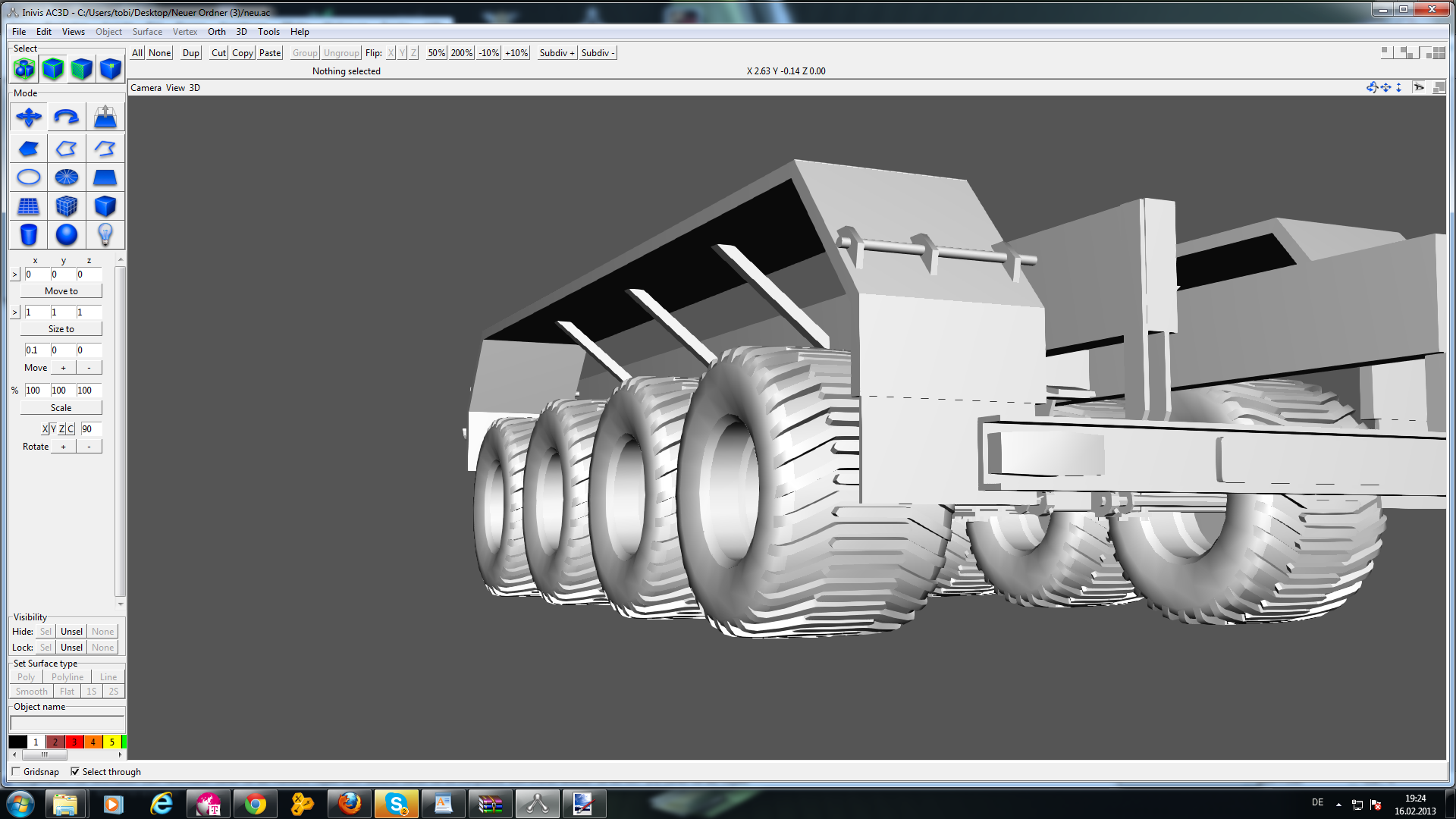Select Group selection mode icon

click(x=24, y=69)
